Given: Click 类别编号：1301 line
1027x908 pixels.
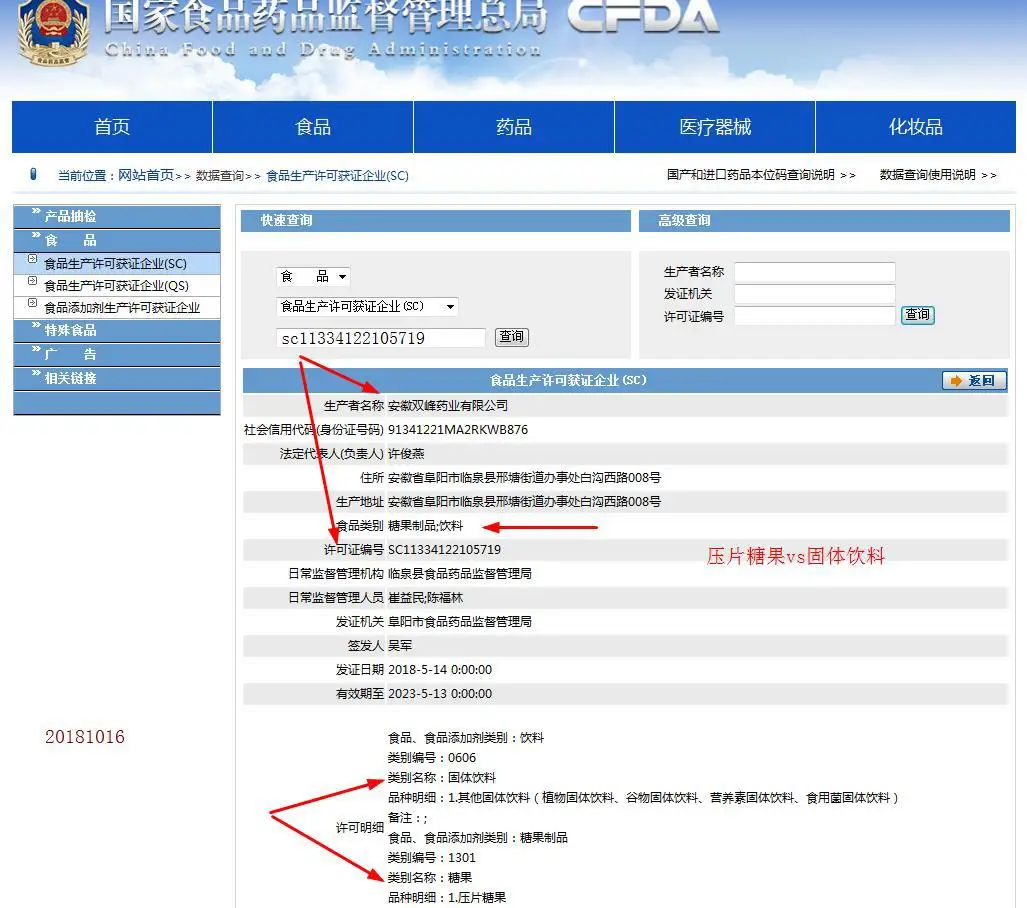Looking at the screenshot, I should click(x=432, y=858).
